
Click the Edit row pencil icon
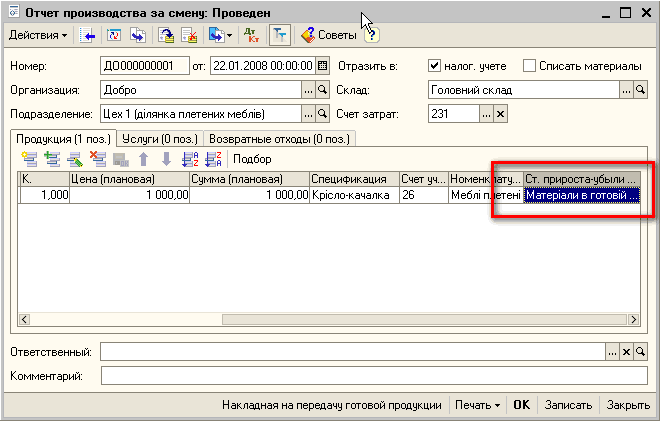coord(75,159)
